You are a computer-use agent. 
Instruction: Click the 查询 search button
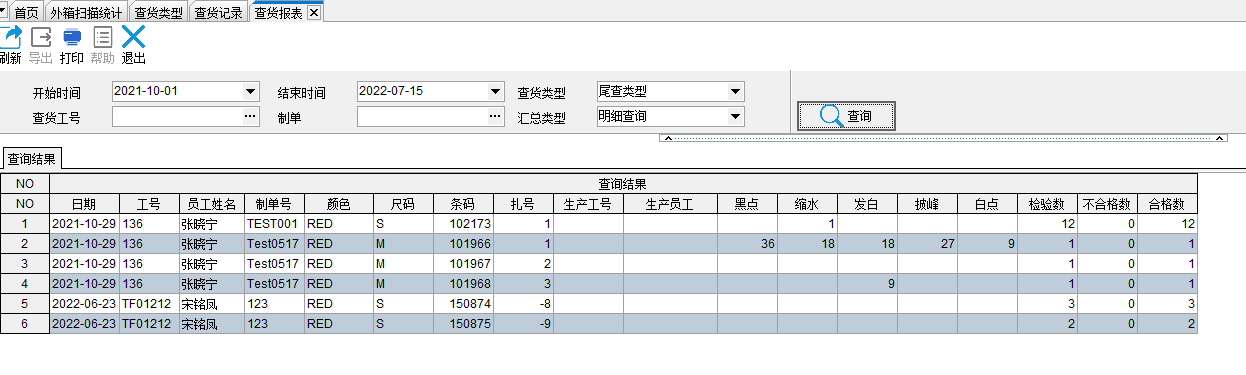click(x=845, y=116)
